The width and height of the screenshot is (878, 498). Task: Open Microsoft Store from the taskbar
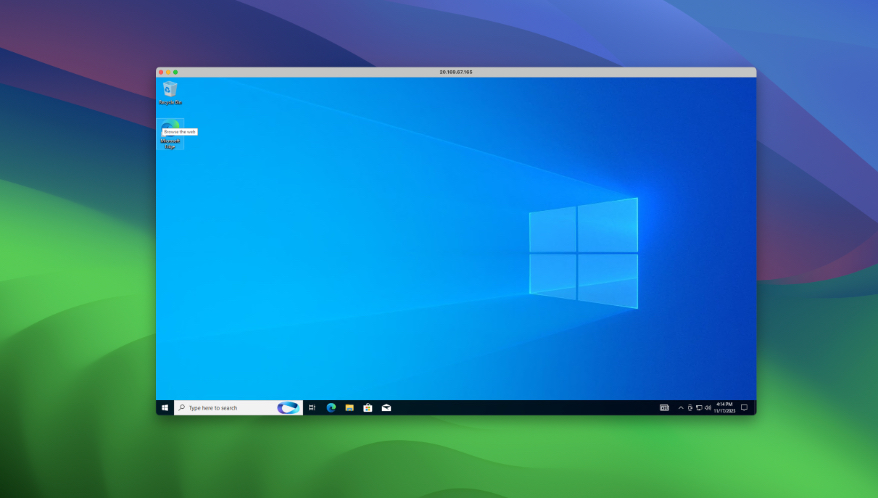[x=368, y=408]
